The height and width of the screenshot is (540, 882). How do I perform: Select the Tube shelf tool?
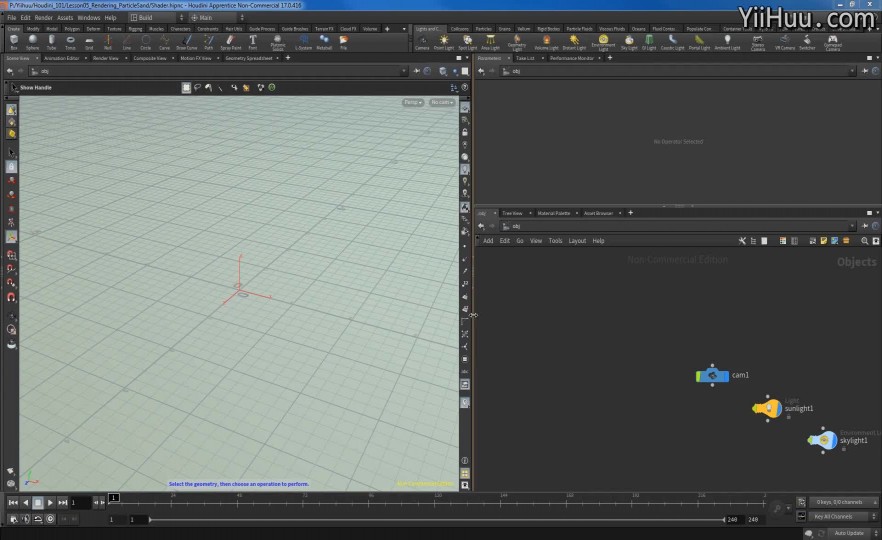(51, 42)
